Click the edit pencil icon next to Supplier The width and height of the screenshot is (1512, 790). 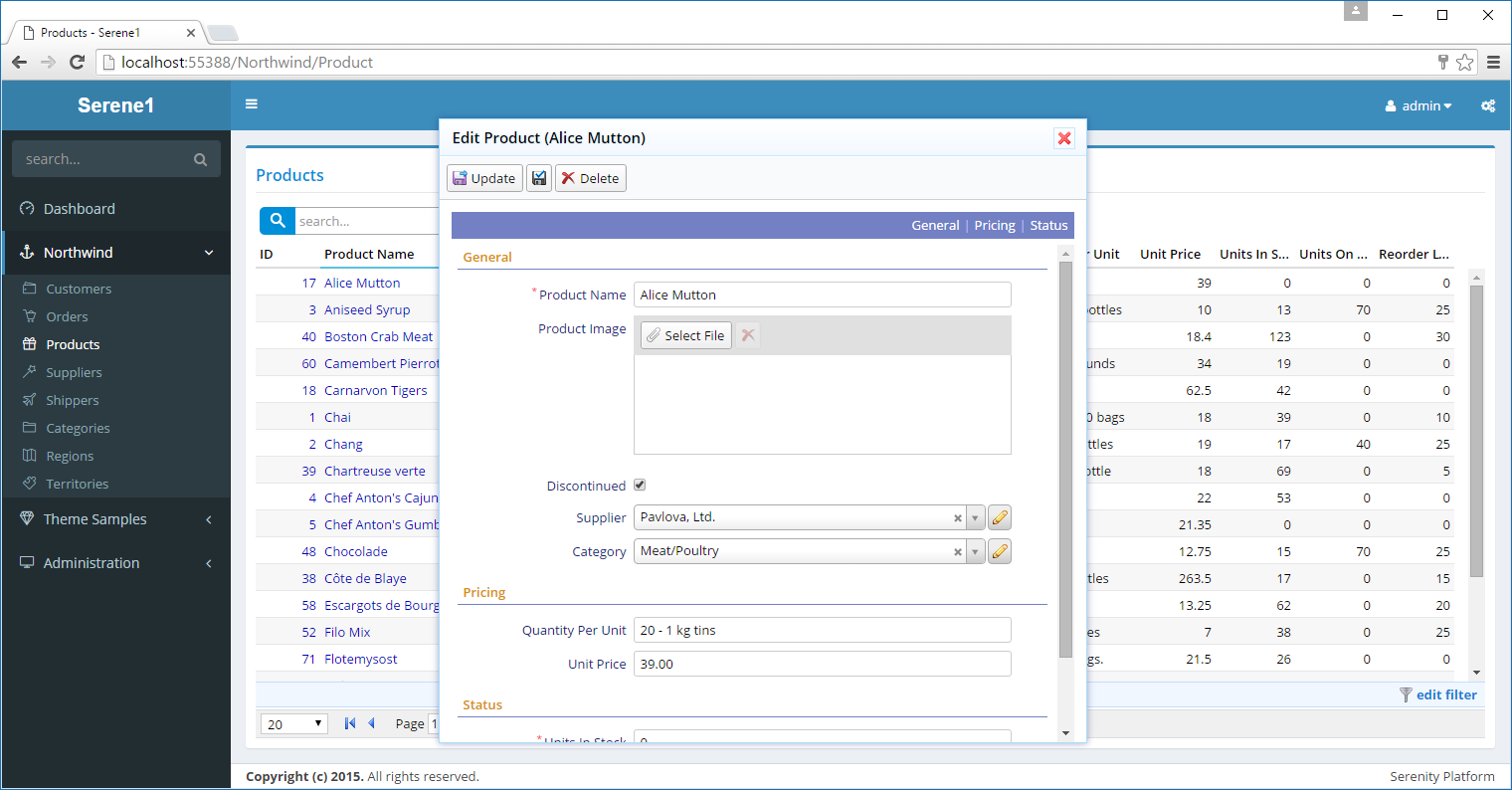tap(1000, 517)
